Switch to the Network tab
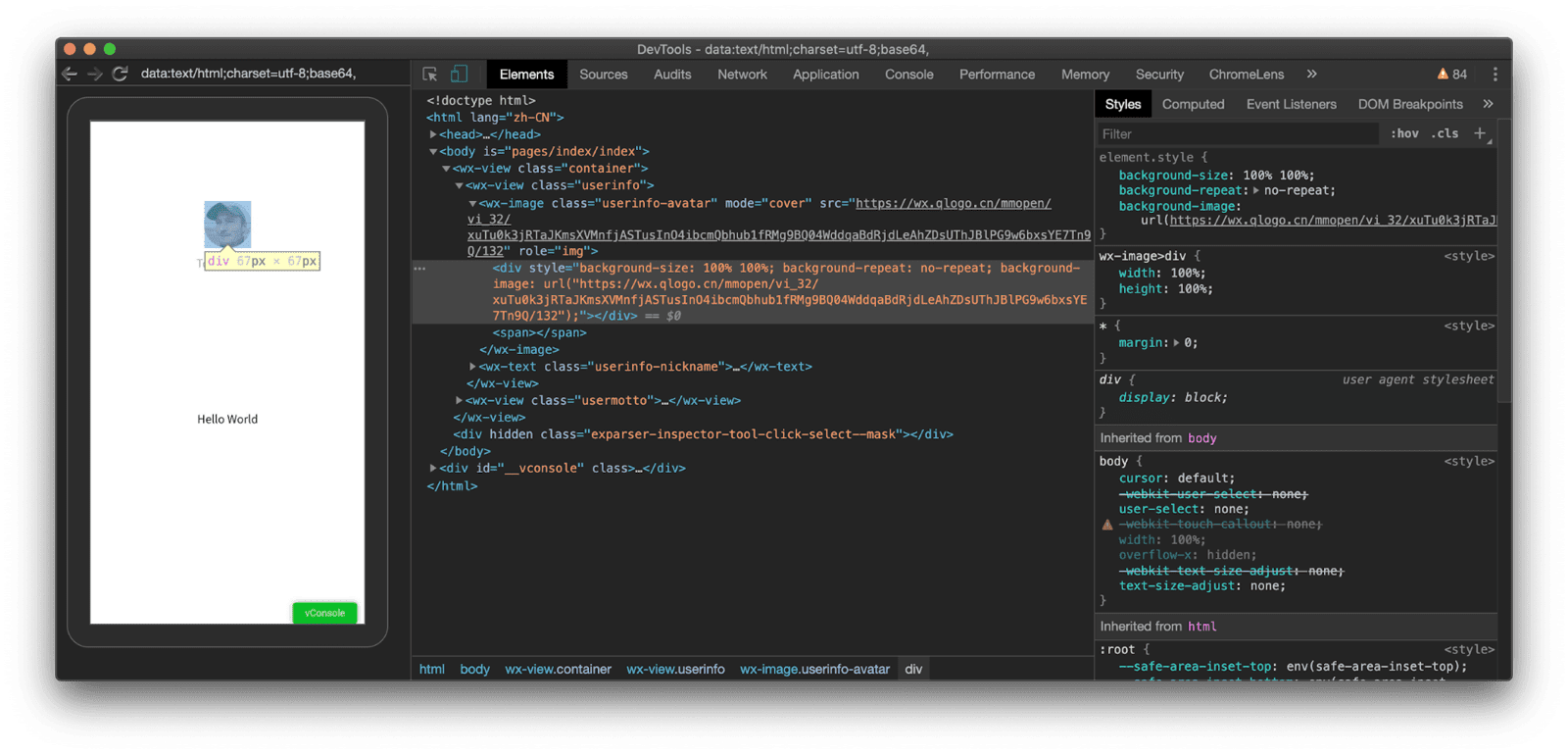The height and width of the screenshot is (755, 1568). (x=742, y=75)
